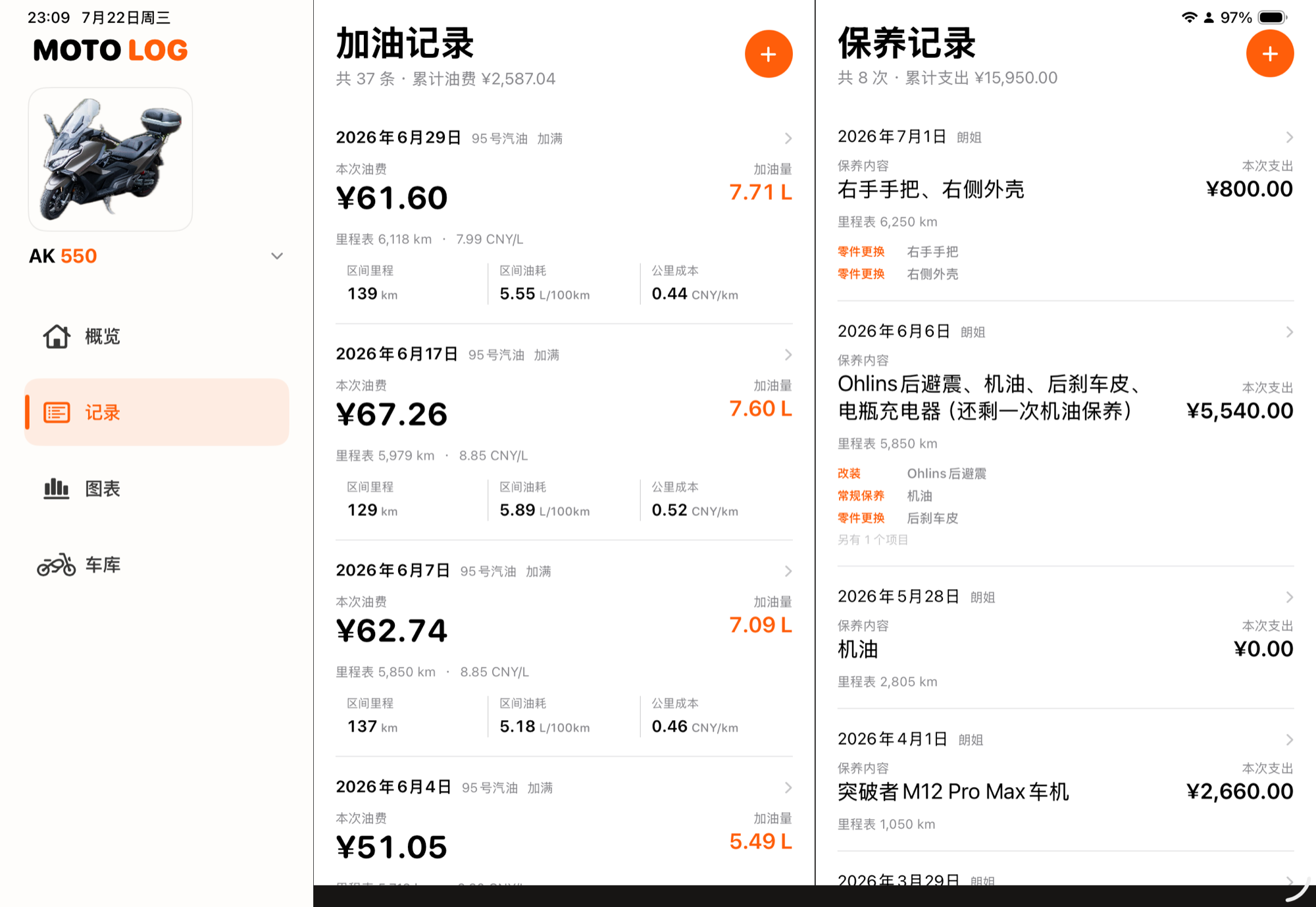Click the 保养记录 heading
This screenshot has width=1316, height=907.
[907, 43]
